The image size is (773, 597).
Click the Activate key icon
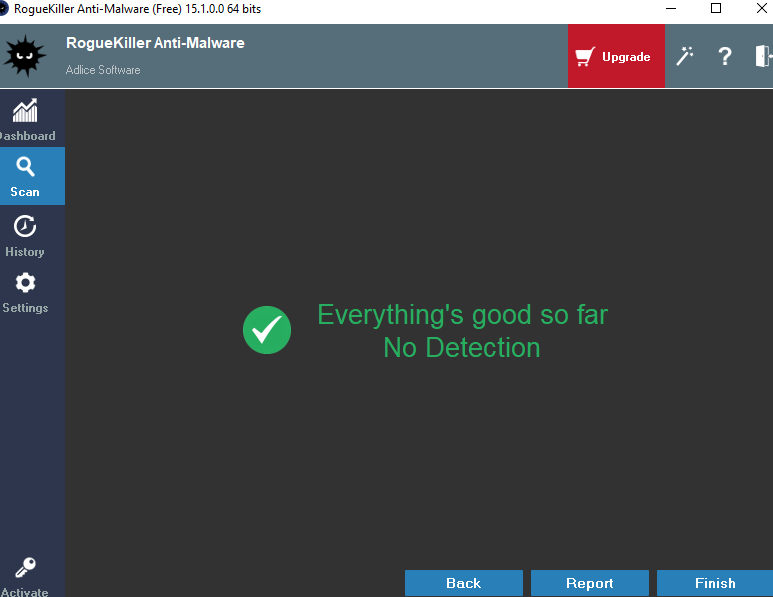[x=25, y=567]
